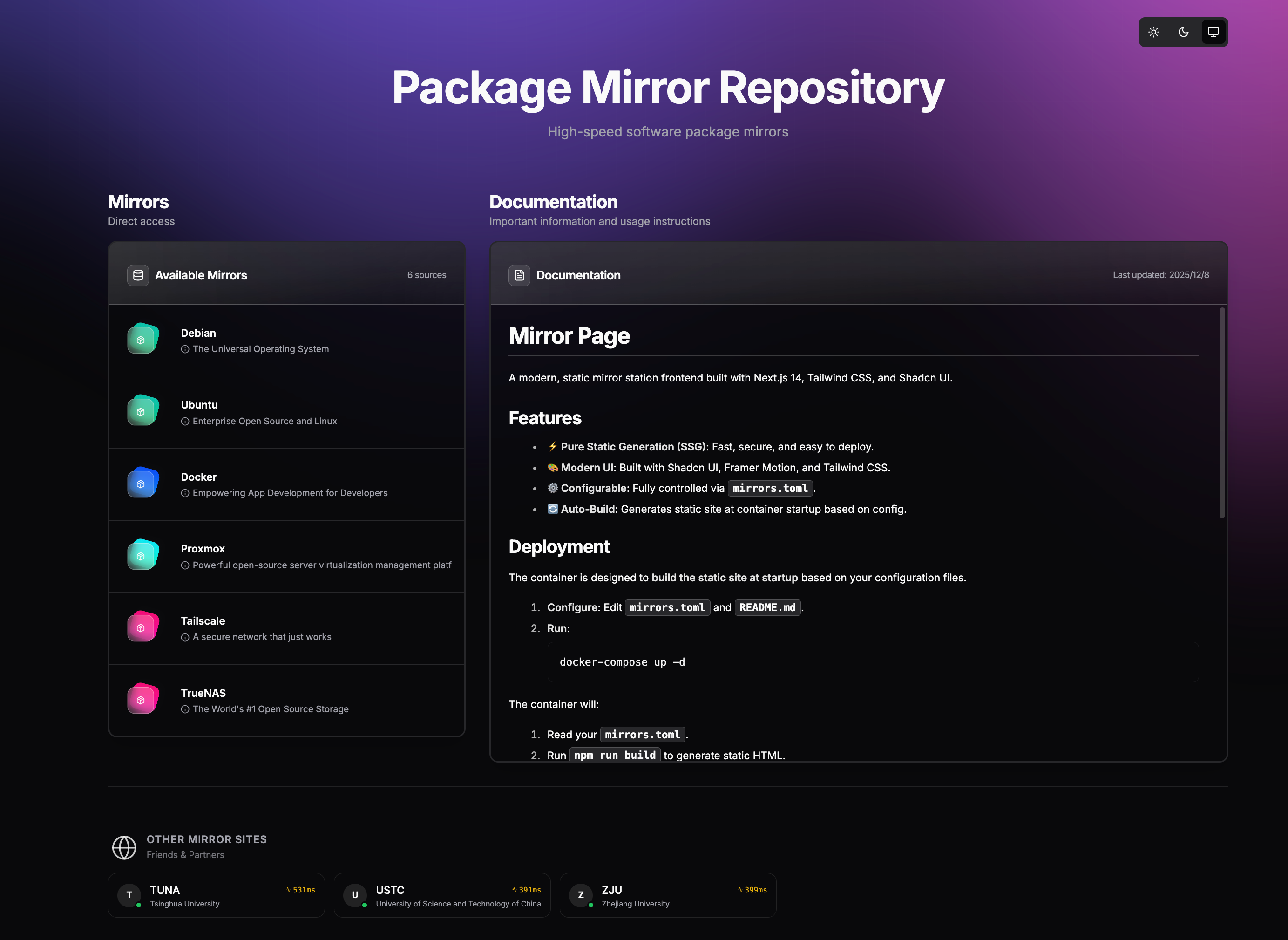Open the ZJU Zhejiang University card

click(668, 896)
